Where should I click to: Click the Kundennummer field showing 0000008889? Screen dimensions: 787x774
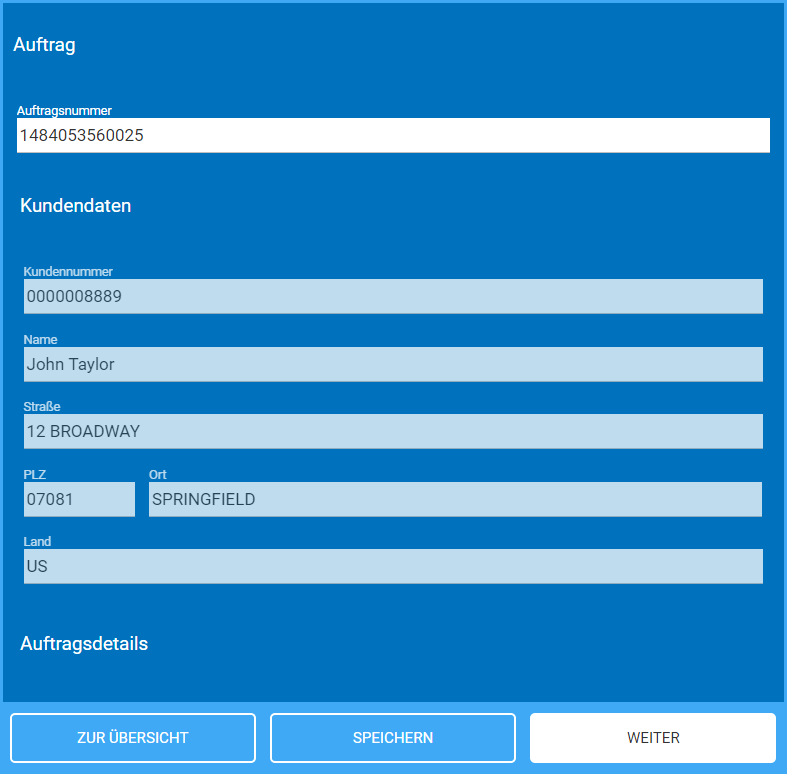392,297
